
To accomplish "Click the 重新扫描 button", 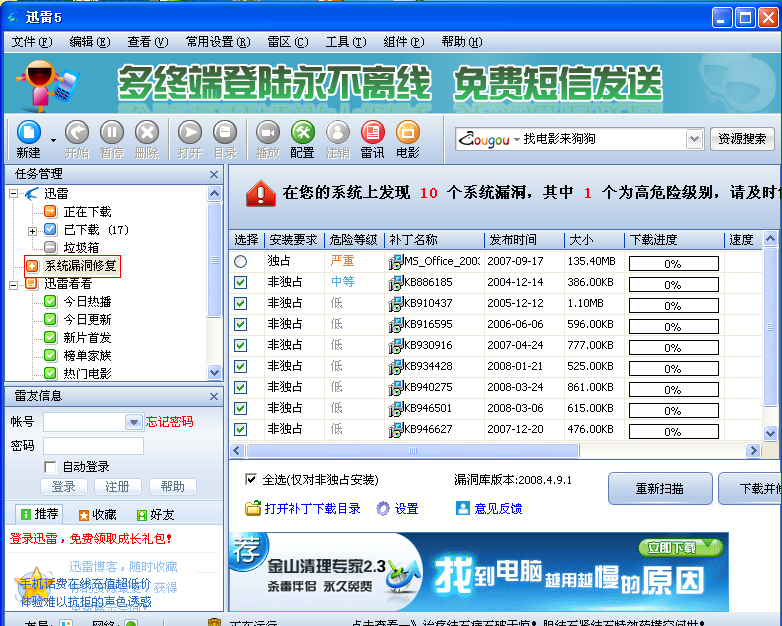I will point(659,489).
